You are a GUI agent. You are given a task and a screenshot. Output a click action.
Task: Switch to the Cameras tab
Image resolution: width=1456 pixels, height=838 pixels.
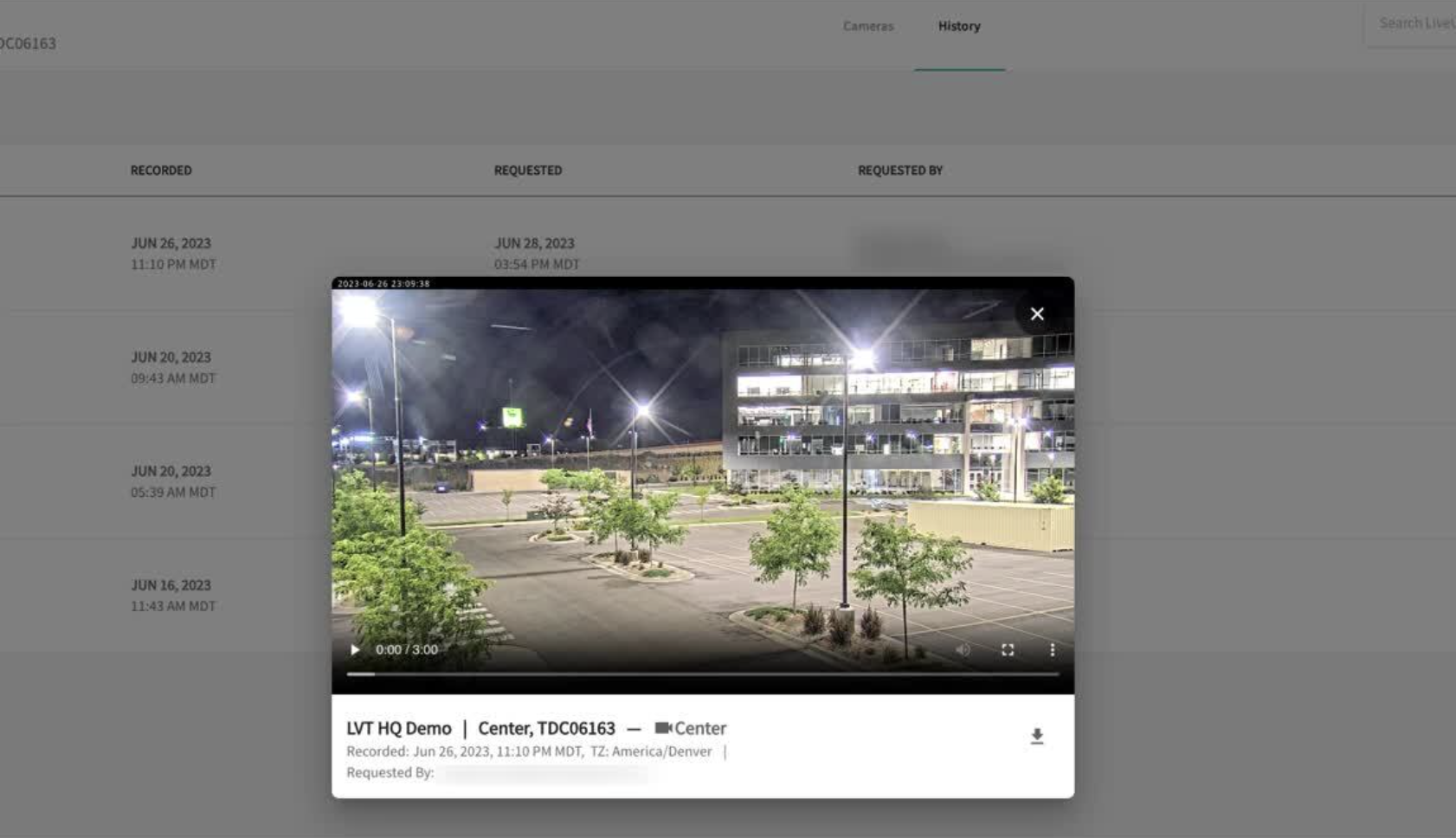pos(867,26)
